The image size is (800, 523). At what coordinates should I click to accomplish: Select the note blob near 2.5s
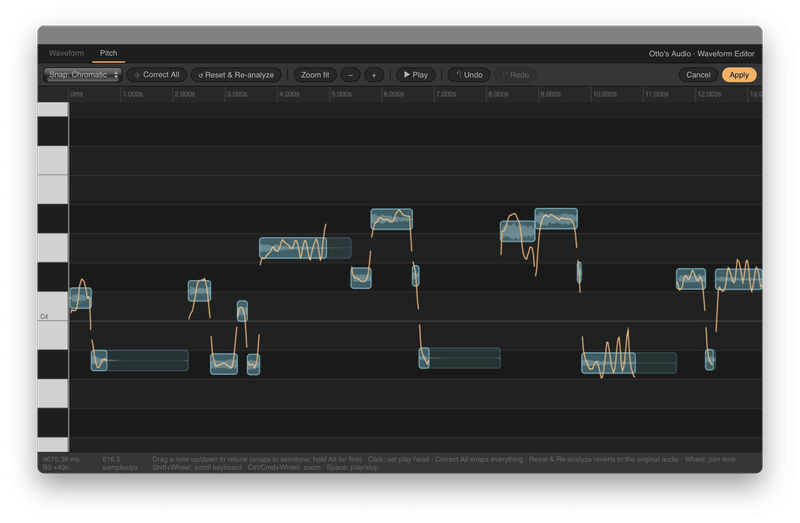(x=199, y=291)
